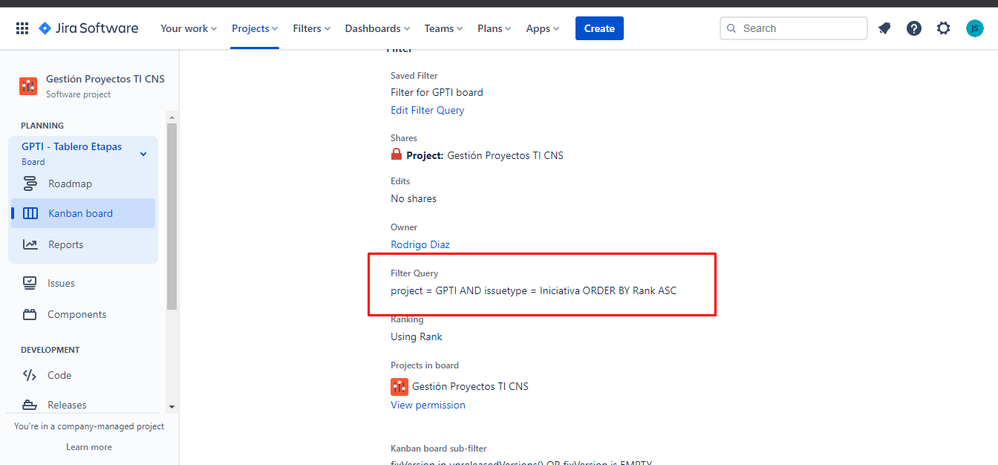Image resolution: width=998 pixels, height=465 pixels.
Task: Open the app switcher grid icon
Action: pyautogui.click(x=22, y=28)
